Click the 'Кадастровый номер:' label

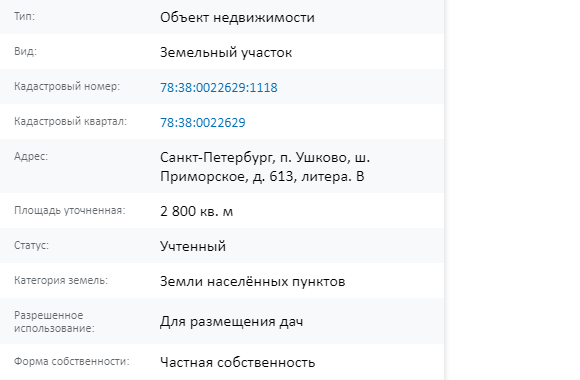click(67, 86)
